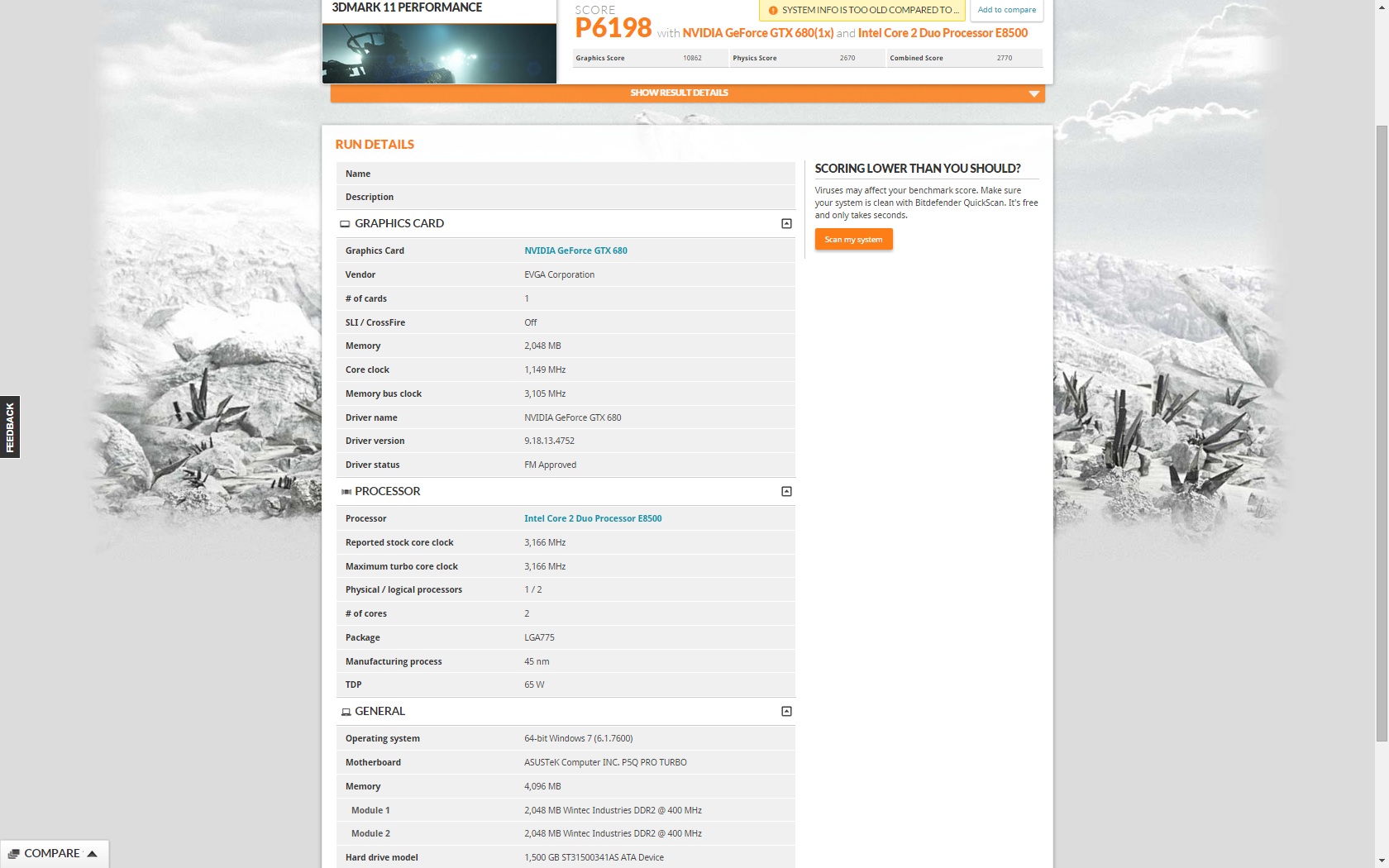Click the PROCESSOR section heading text
This screenshot has width=1389, height=868.
[x=388, y=492]
